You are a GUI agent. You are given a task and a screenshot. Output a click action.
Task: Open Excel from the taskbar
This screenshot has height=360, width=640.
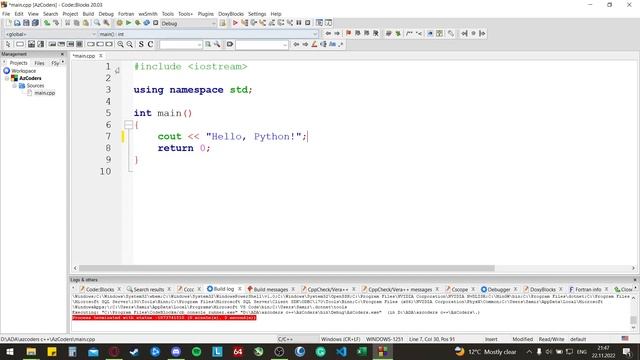click(x=362, y=351)
